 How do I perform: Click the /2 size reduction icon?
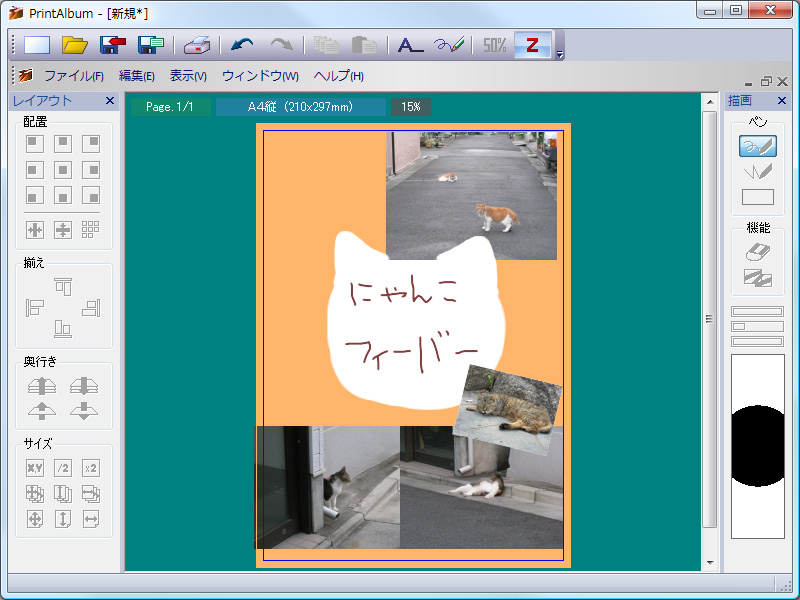click(64, 467)
